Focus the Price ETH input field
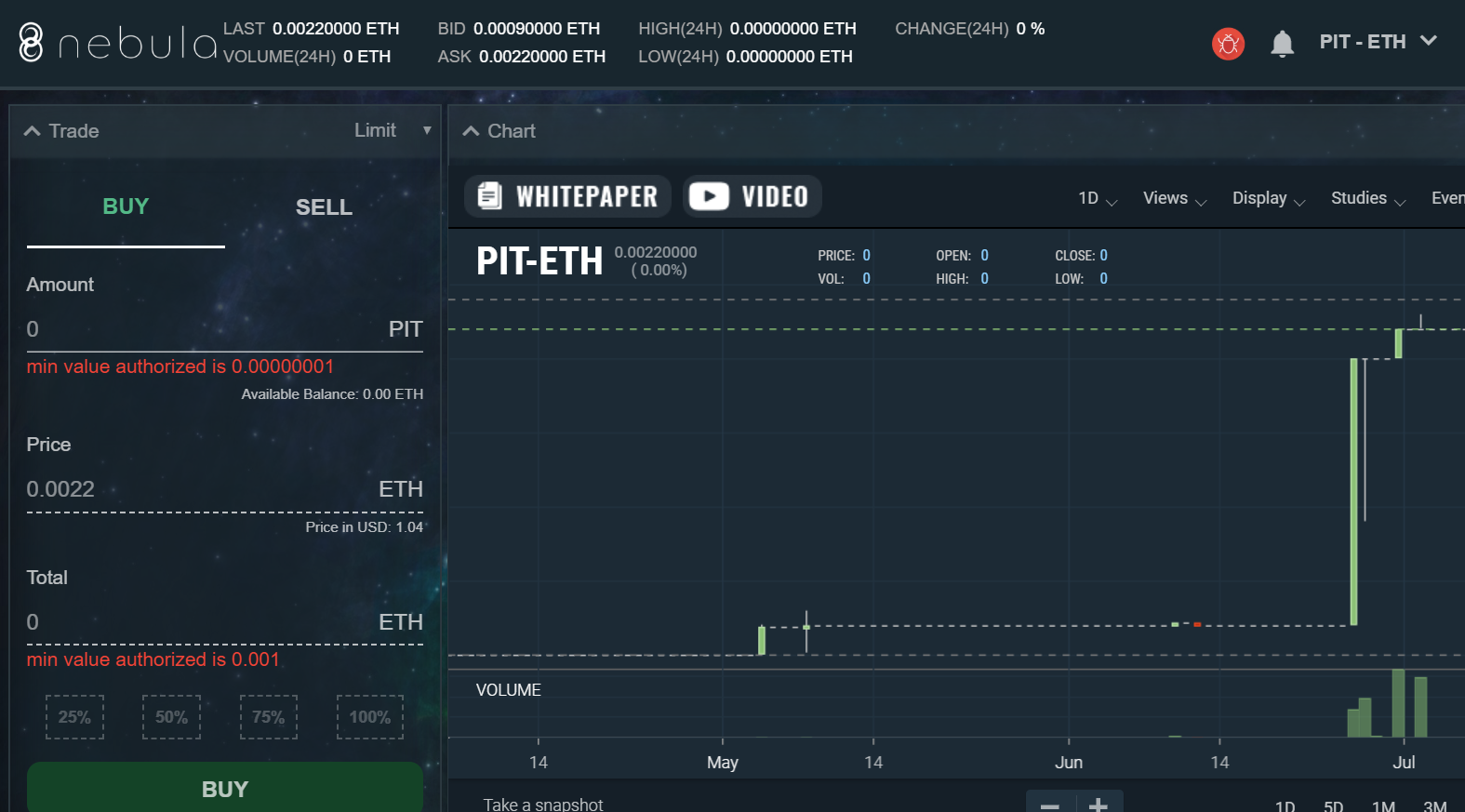This screenshot has height=812, width=1465. [224, 489]
